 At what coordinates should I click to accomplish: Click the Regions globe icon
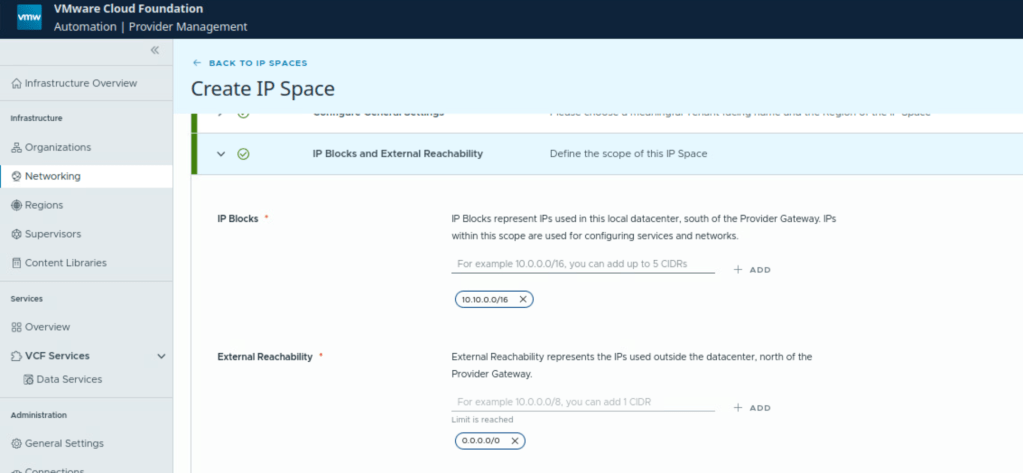16,205
